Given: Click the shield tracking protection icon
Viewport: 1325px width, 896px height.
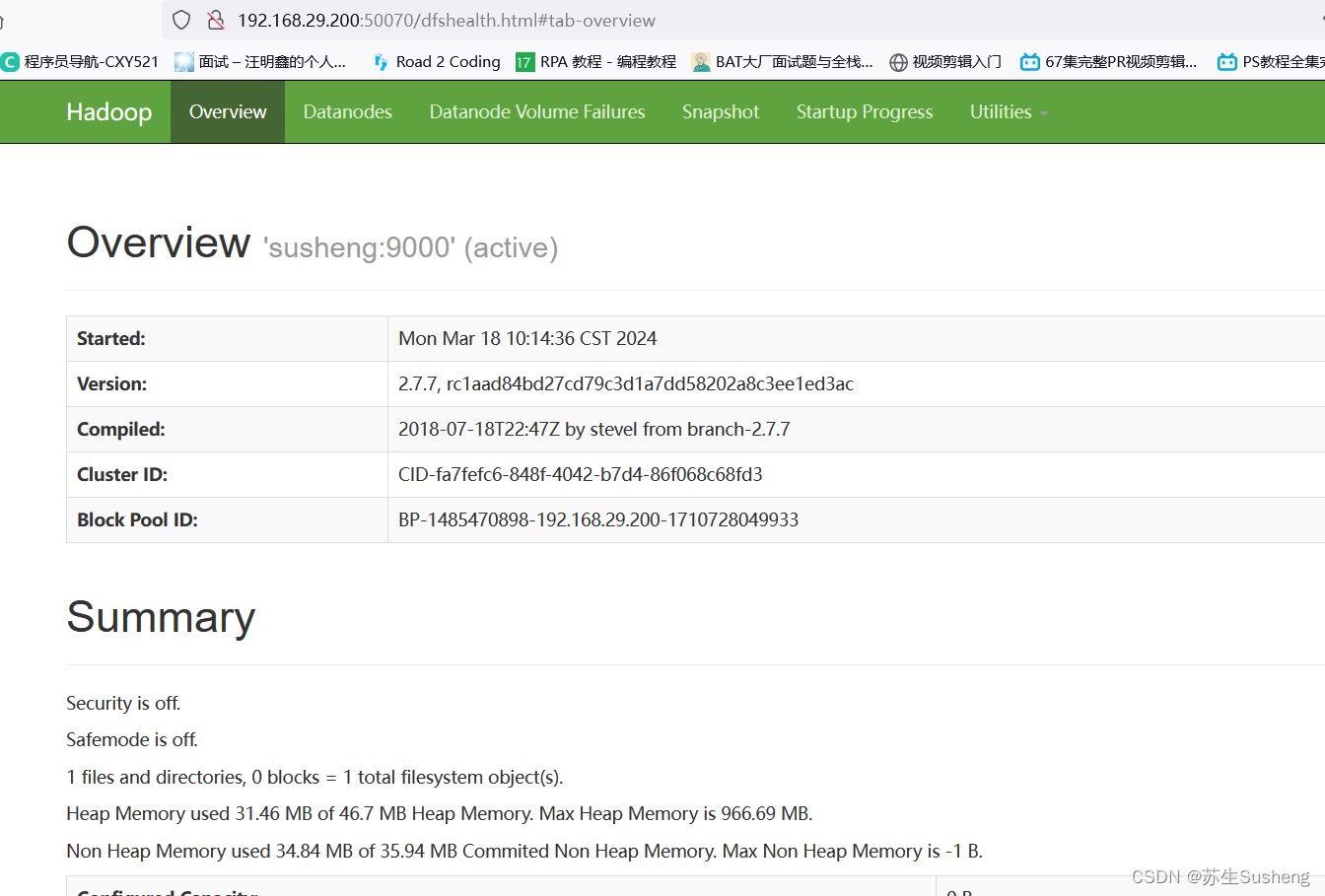Looking at the screenshot, I should point(181,20).
